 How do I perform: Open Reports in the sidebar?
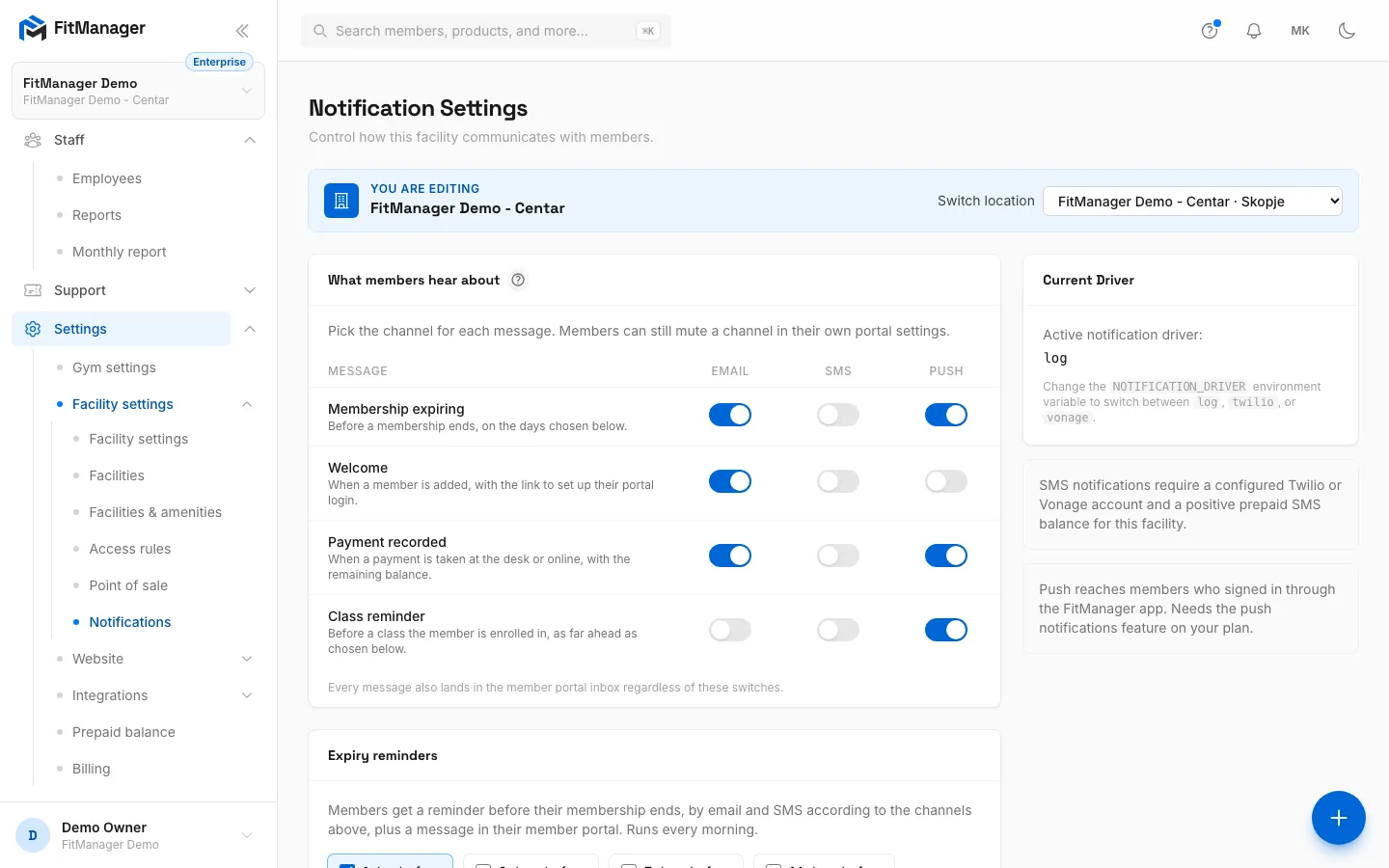96,215
